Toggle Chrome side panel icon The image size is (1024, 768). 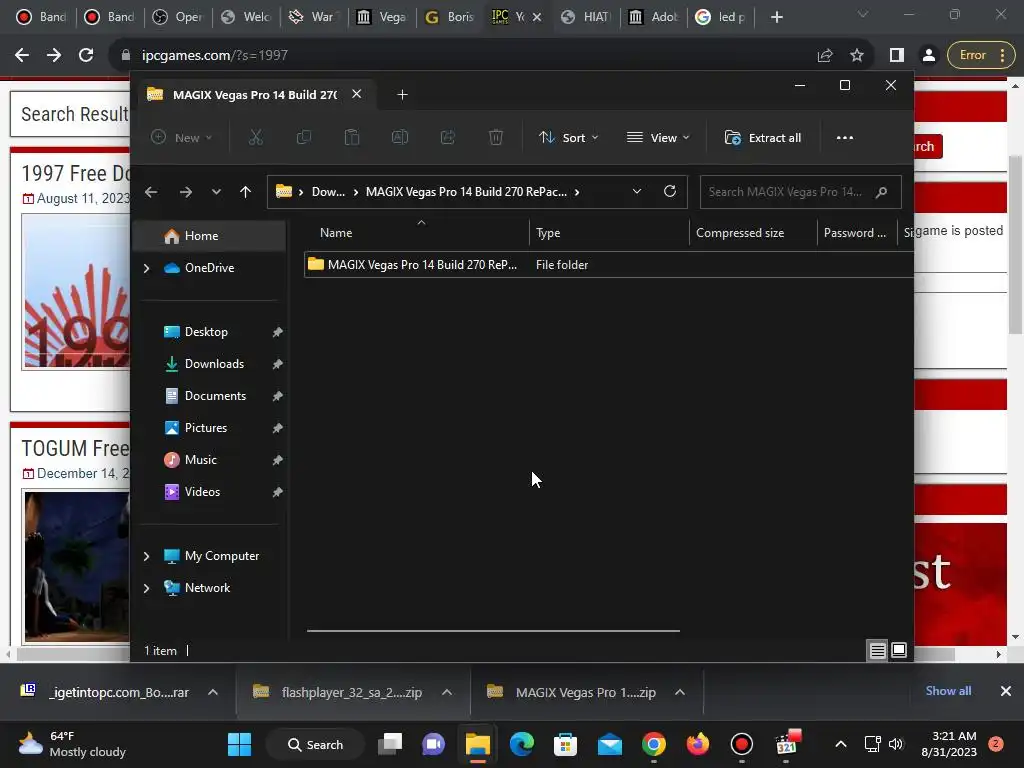click(897, 56)
